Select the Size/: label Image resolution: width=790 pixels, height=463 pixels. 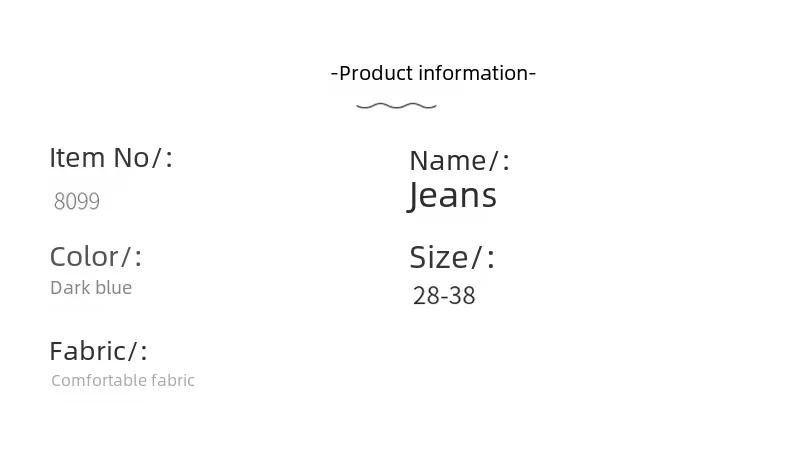[x=452, y=257]
